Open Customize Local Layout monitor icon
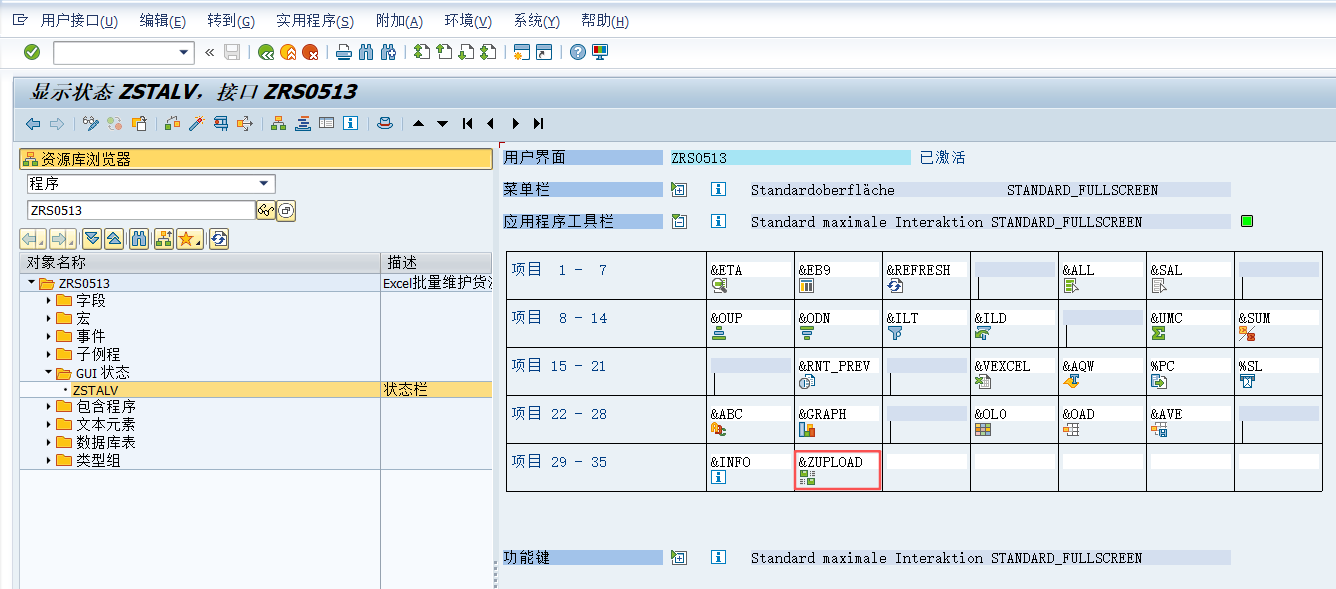The image size is (1336, 589). click(x=600, y=52)
